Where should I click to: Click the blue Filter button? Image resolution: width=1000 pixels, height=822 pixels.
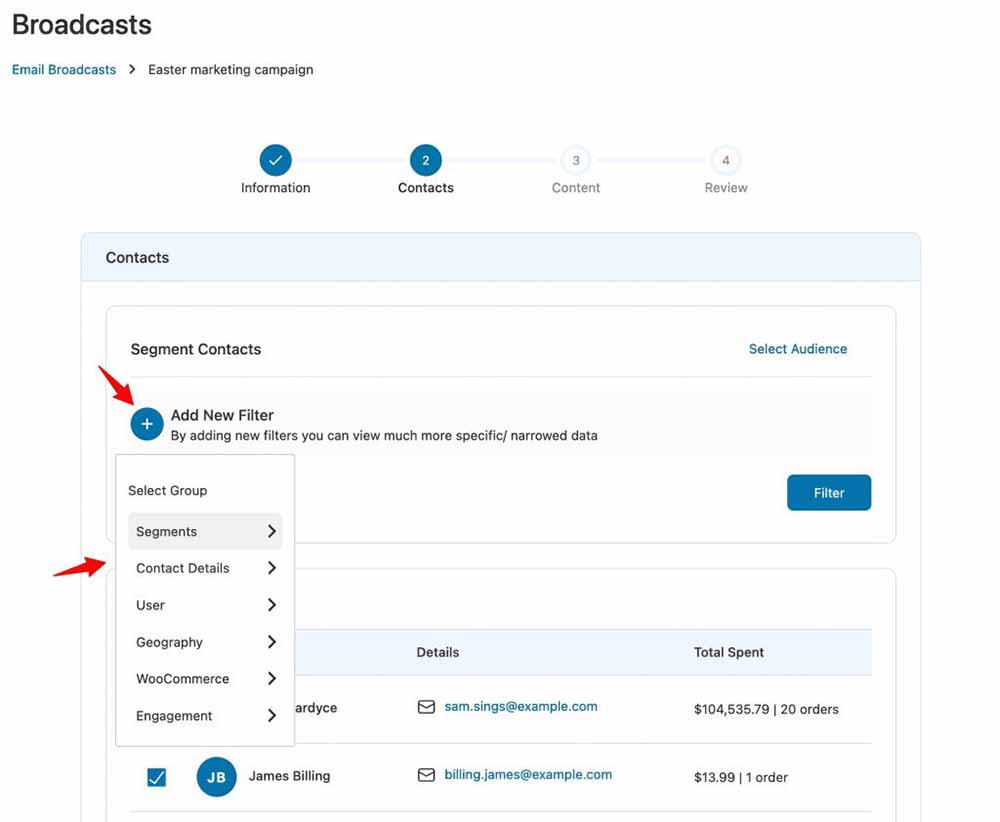tap(828, 493)
